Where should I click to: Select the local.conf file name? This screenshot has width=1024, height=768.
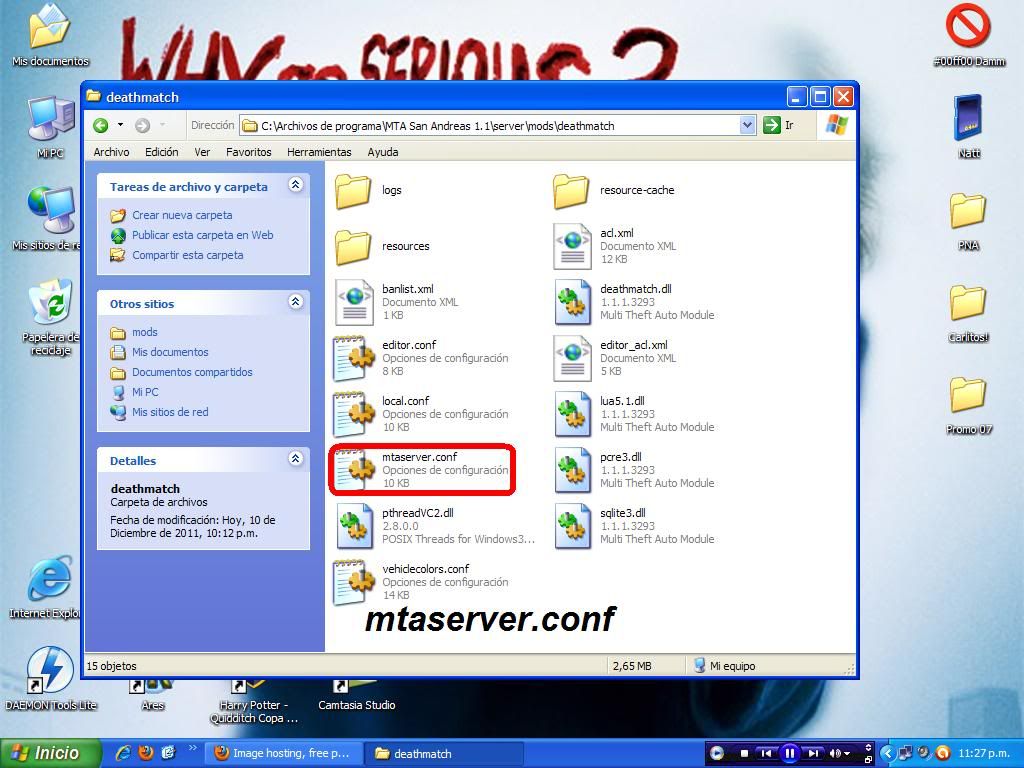point(406,401)
